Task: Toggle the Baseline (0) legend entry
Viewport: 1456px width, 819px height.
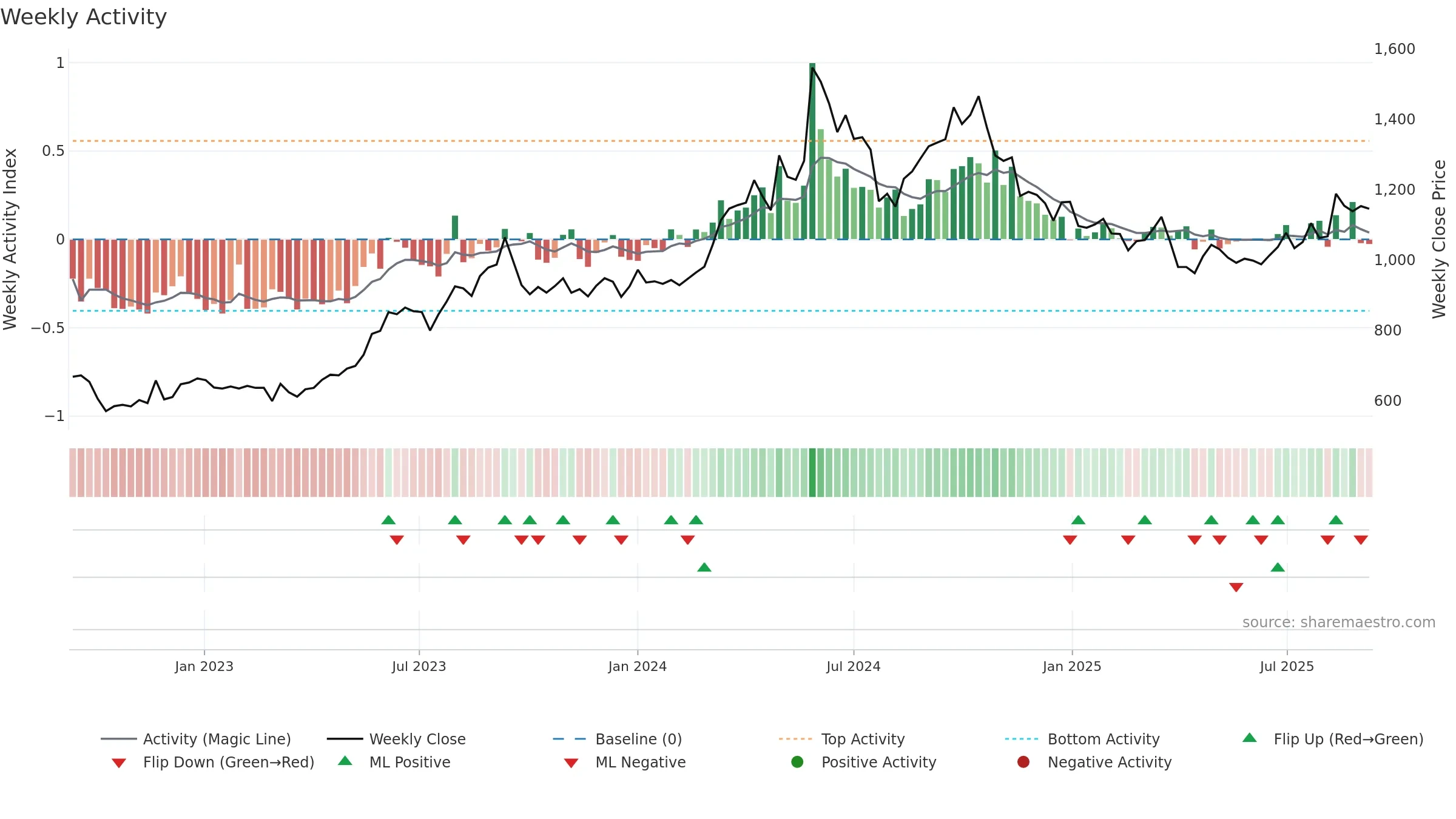Action: [618, 739]
